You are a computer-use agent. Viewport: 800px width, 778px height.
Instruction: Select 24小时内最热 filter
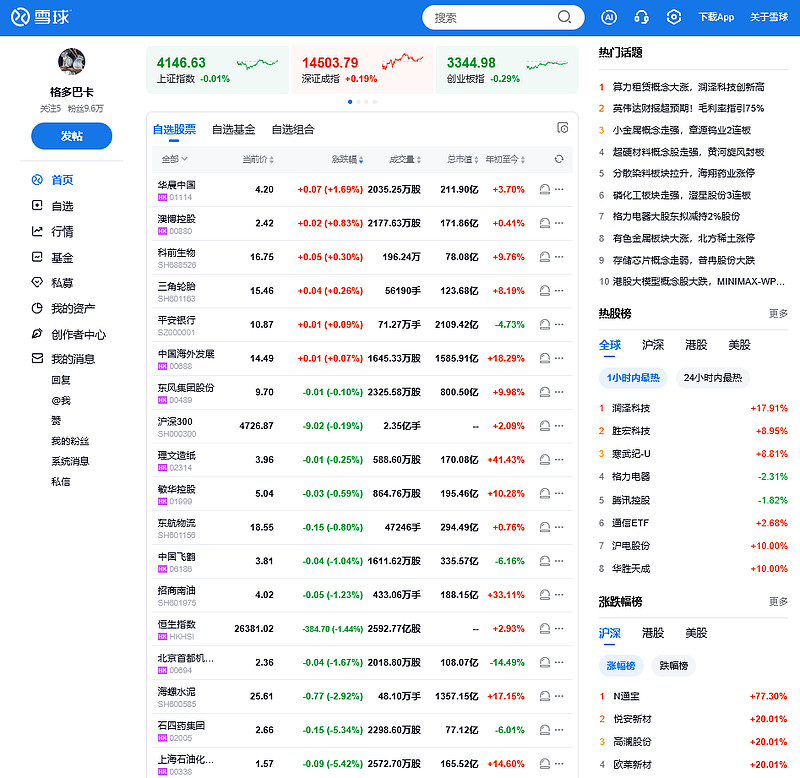tap(713, 378)
